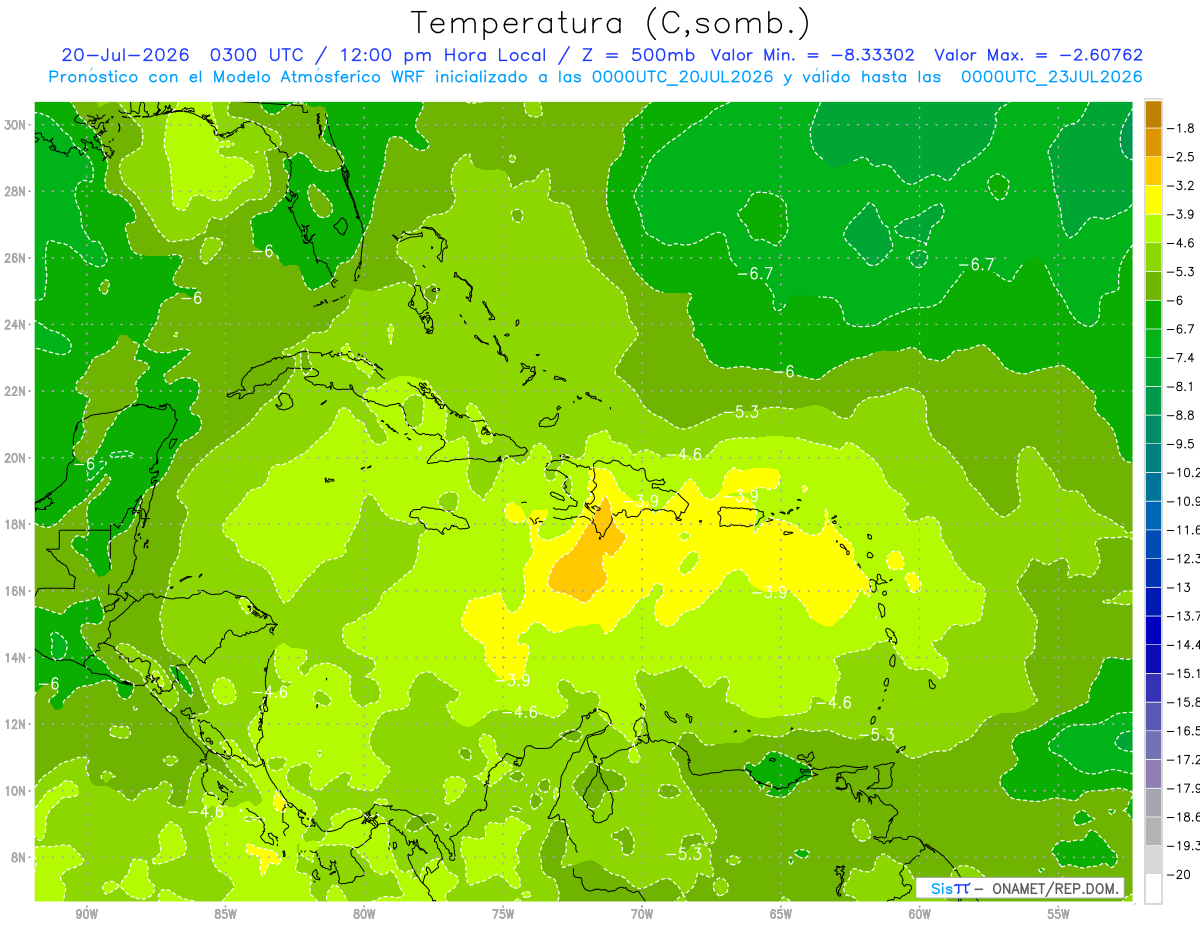Image resolution: width=1200 pixels, height=927 pixels.
Task: Click the "-18.6" legend value
Action: point(1184,817)
